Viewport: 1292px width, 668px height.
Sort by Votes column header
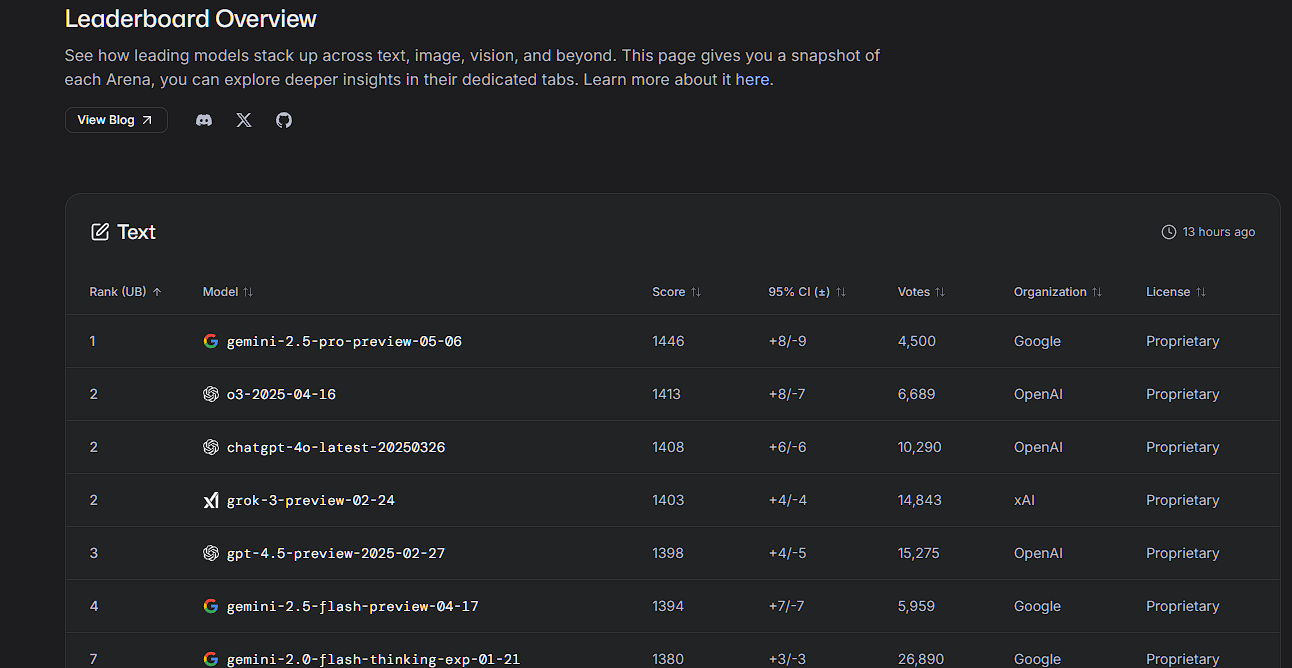point(922,292)
